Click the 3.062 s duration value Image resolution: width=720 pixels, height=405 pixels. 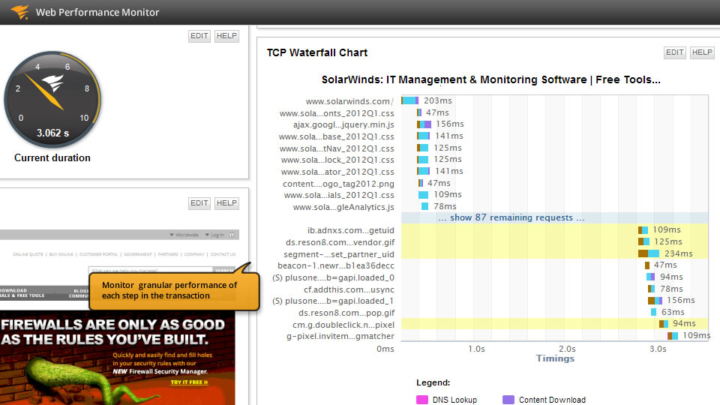click(52, 133)
